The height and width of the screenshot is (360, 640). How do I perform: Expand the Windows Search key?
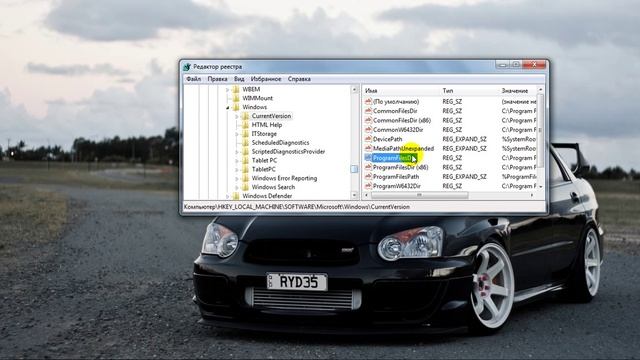237,187
